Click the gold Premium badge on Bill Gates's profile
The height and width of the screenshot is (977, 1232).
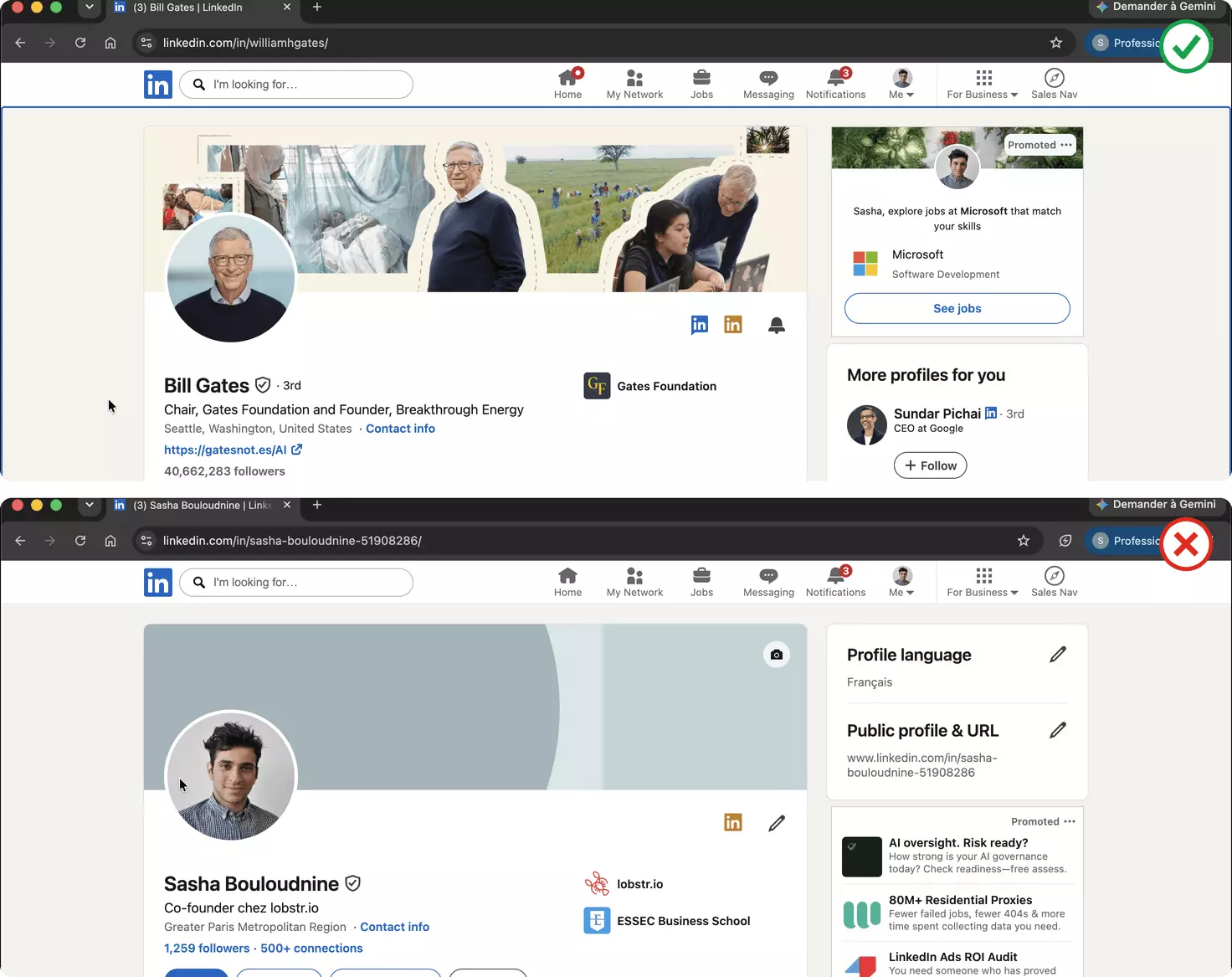pyautogui.click(x=733, y=324)
